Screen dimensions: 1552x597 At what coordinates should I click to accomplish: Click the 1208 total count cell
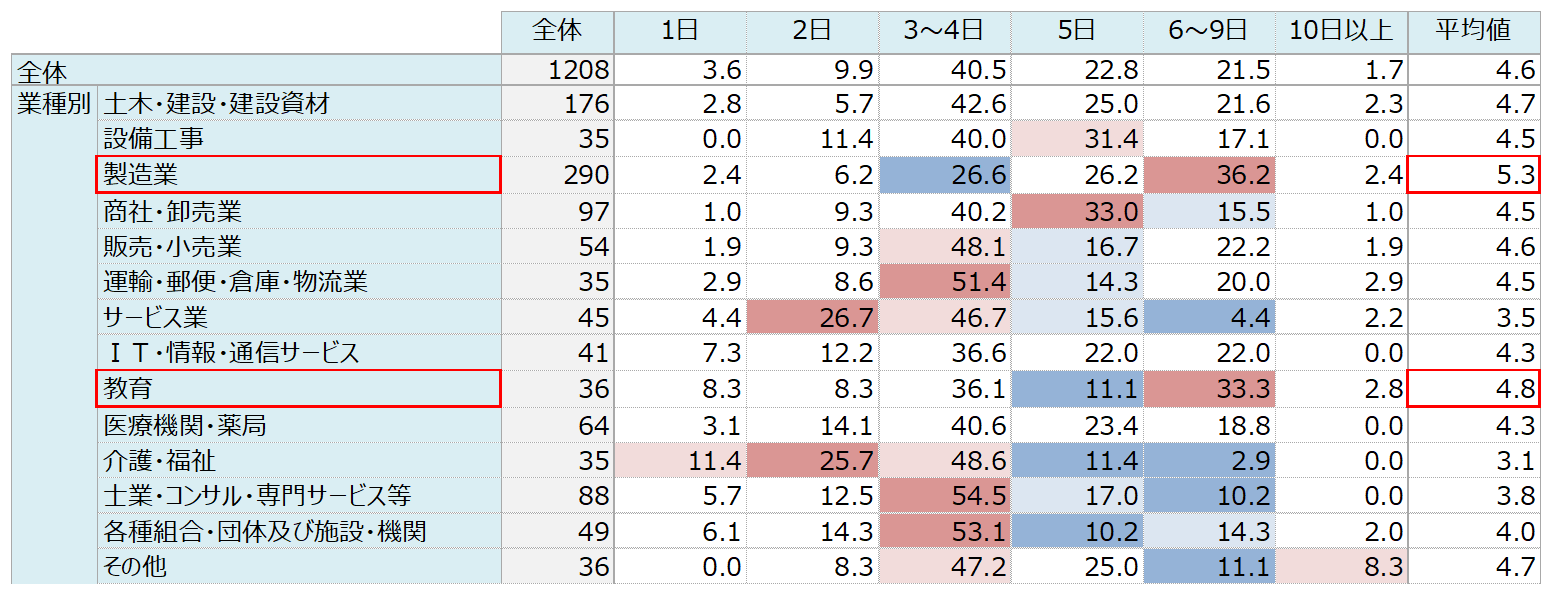pos(557,70)
